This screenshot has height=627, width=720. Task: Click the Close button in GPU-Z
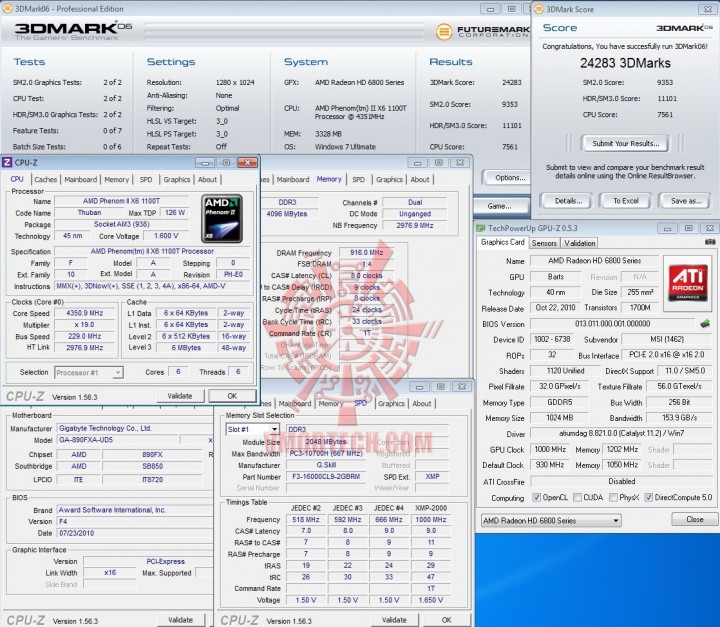pyautogui.click(x=694, y=519)
